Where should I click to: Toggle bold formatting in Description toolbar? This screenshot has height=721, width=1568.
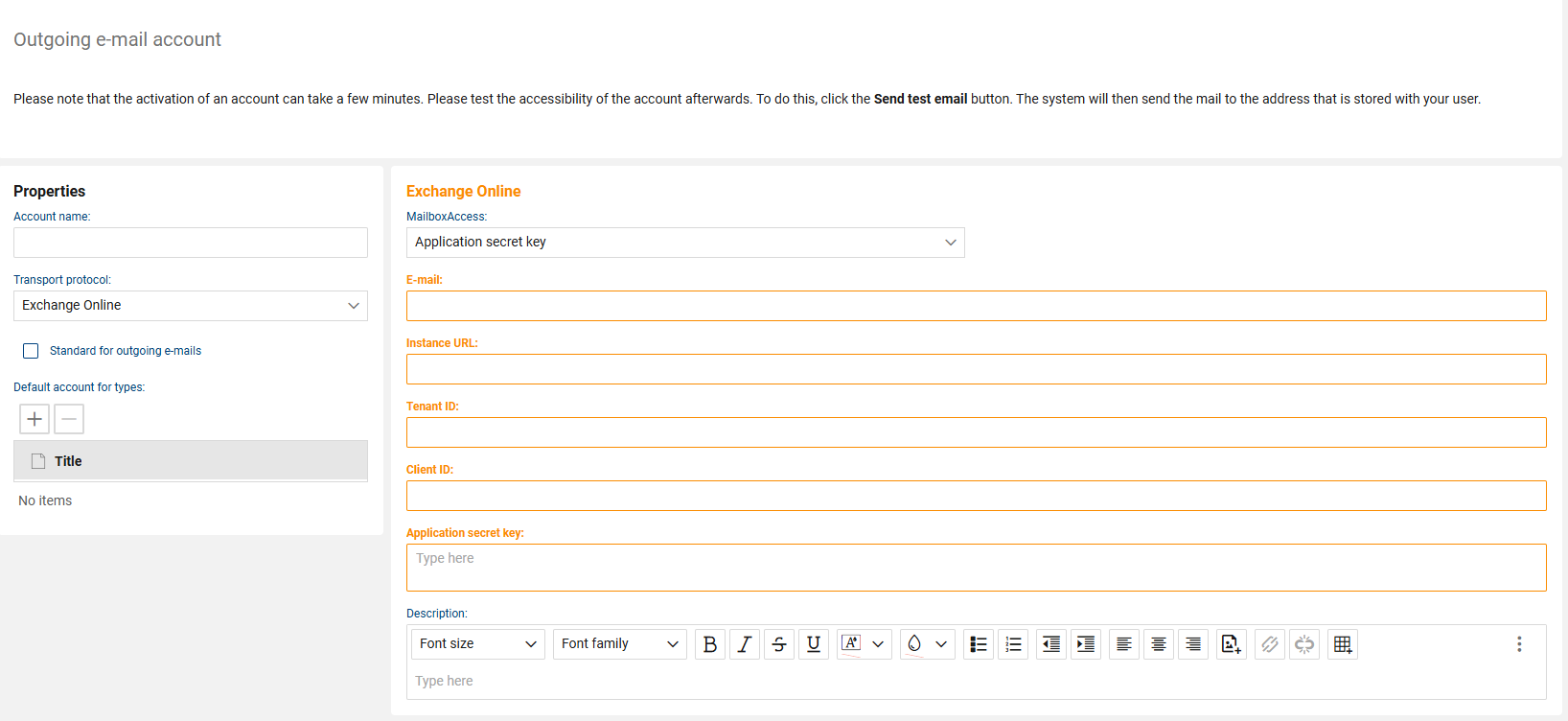pos(710,644)
